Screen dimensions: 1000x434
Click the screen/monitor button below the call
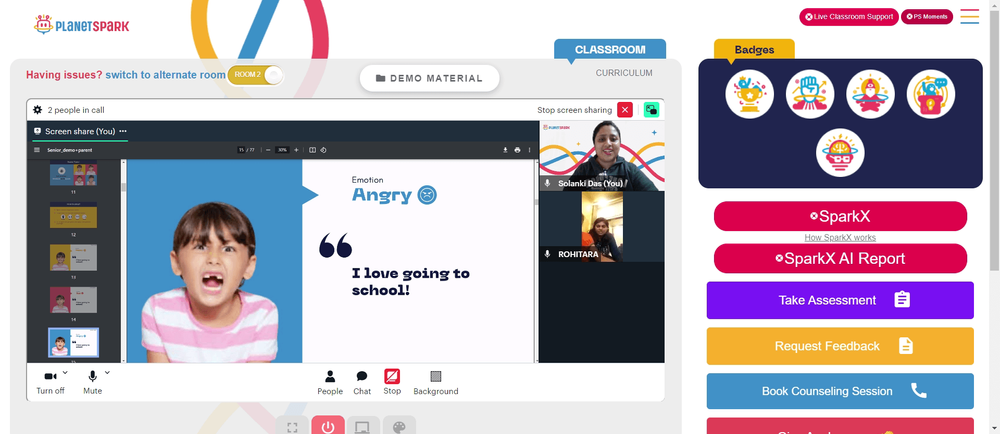click(x=364, y=426)
